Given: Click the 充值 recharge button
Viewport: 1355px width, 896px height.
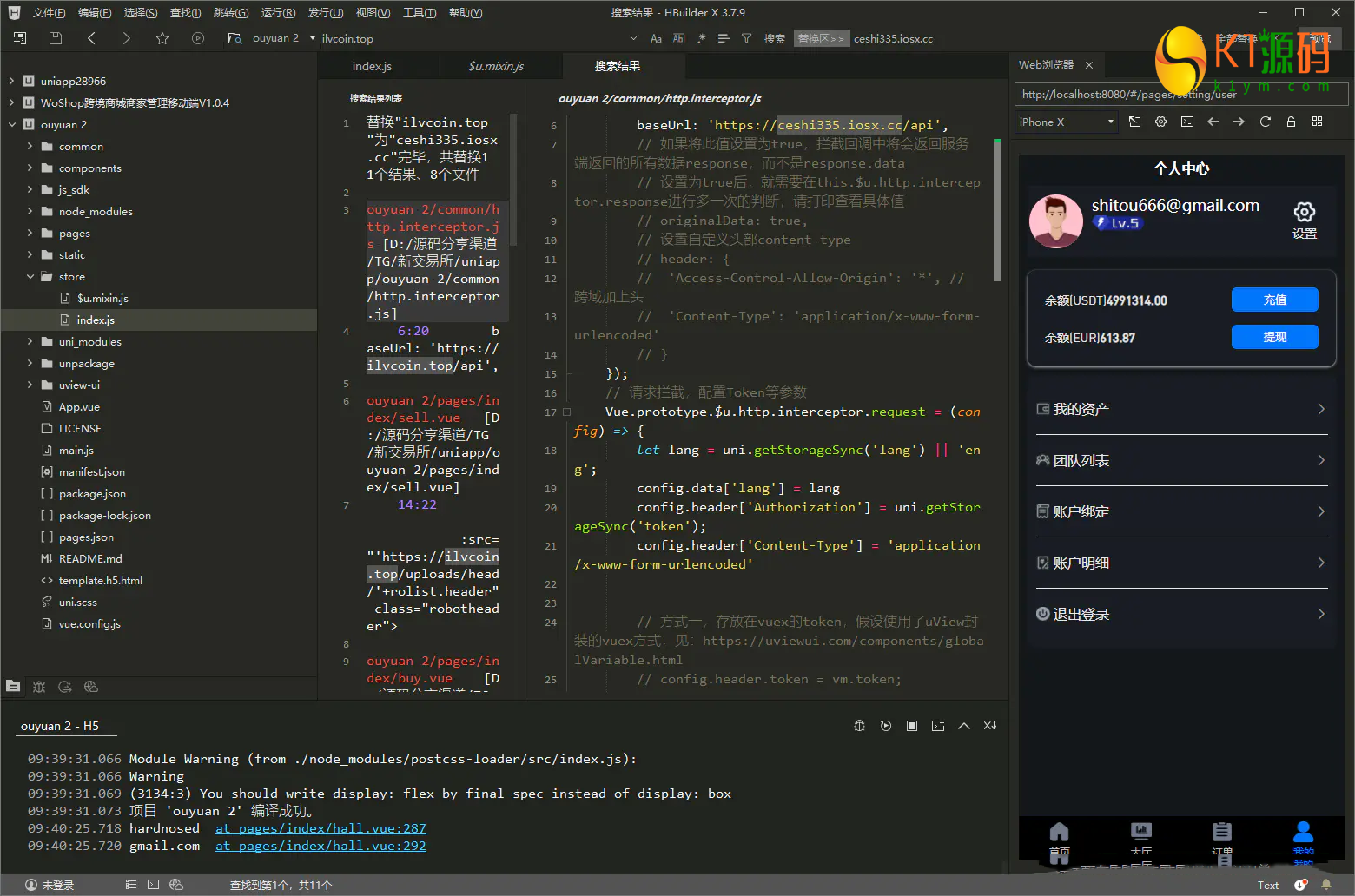Looking at the screenshot, I should pyautogui.click(x=1274, y=300).
